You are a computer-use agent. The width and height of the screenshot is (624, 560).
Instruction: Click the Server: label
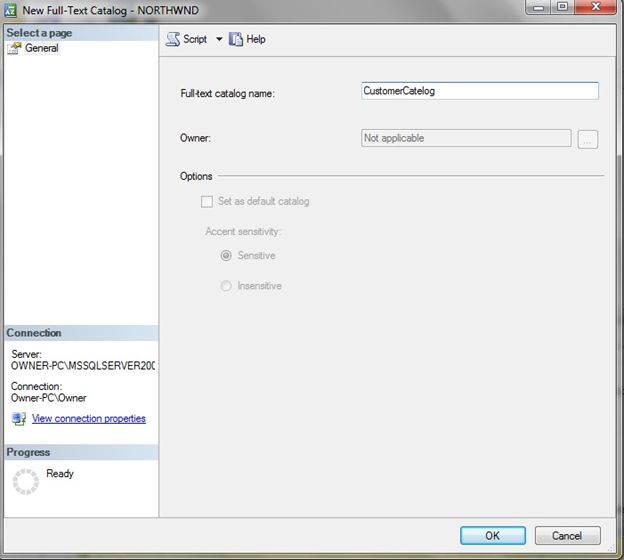26,354
